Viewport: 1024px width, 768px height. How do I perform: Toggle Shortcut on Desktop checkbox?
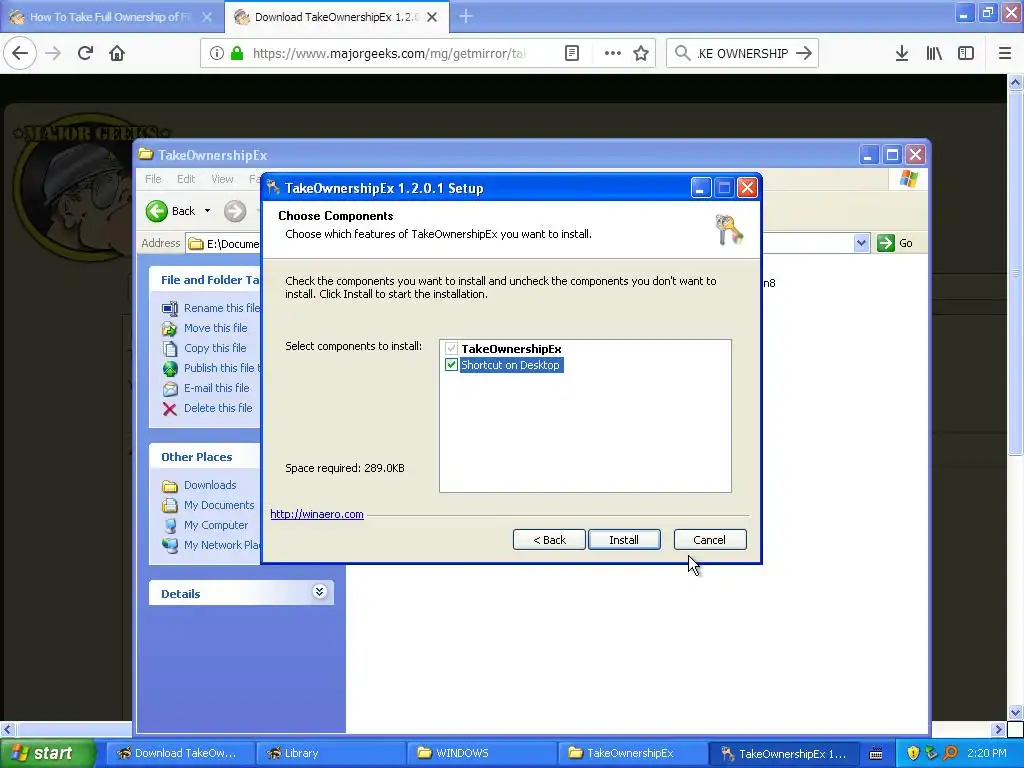coord(451,364)
